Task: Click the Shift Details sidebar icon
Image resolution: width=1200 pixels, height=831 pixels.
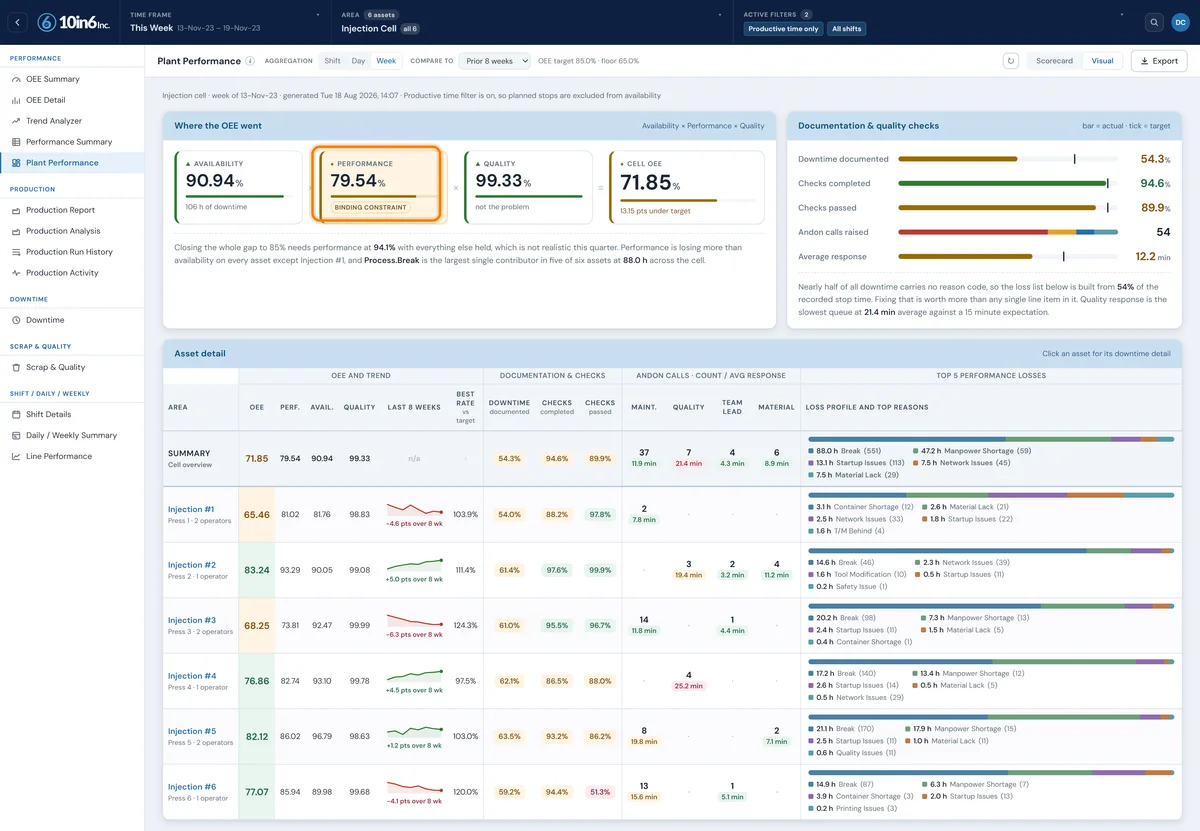Action: point(16,414)
